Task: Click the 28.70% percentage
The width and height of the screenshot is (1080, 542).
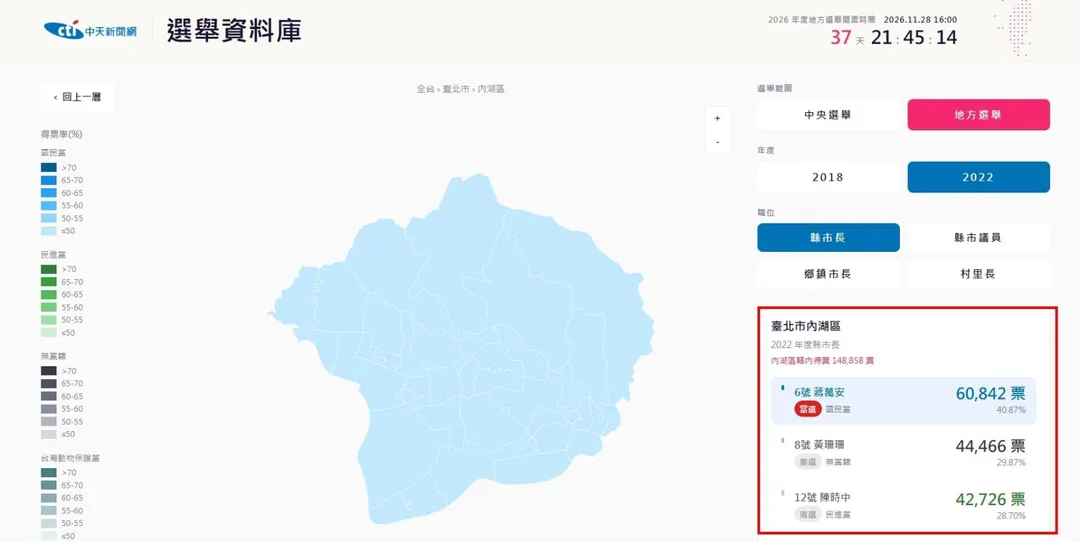Action: coord(1011,515)
